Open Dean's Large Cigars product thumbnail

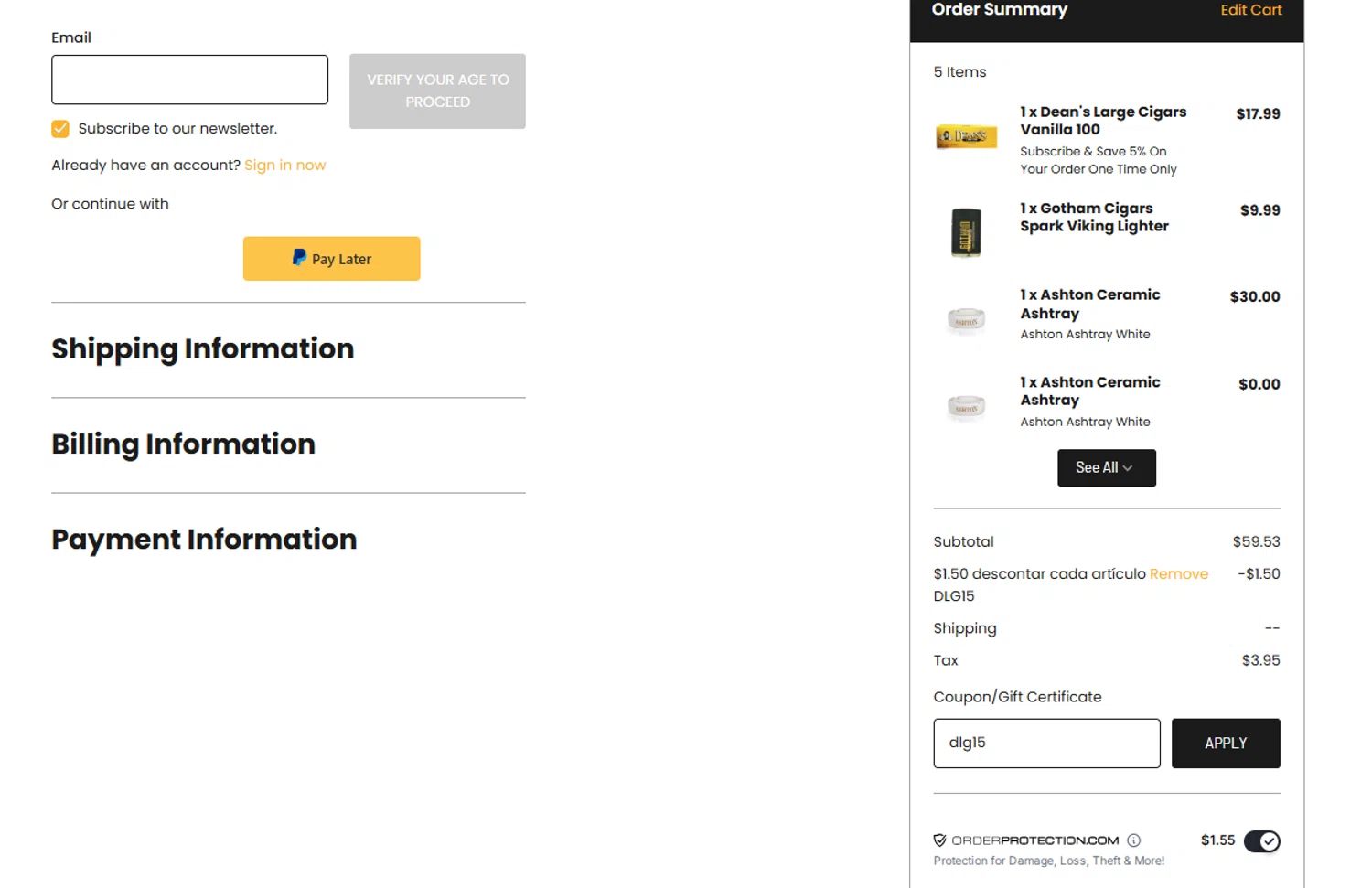(966, 137)
